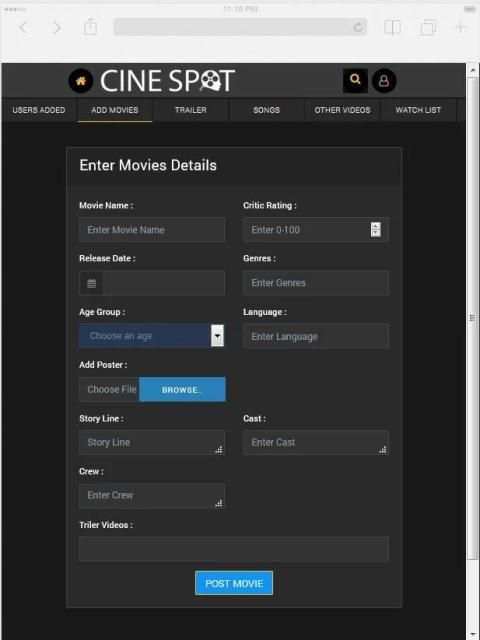Go to the Trailer tab
The image size is (480, 640).
(x=191, y=110)
